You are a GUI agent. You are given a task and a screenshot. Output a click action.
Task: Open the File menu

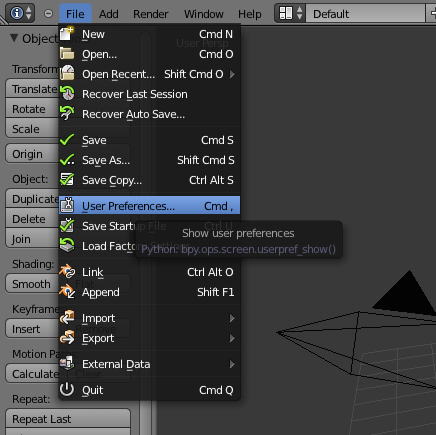(75, 14)
